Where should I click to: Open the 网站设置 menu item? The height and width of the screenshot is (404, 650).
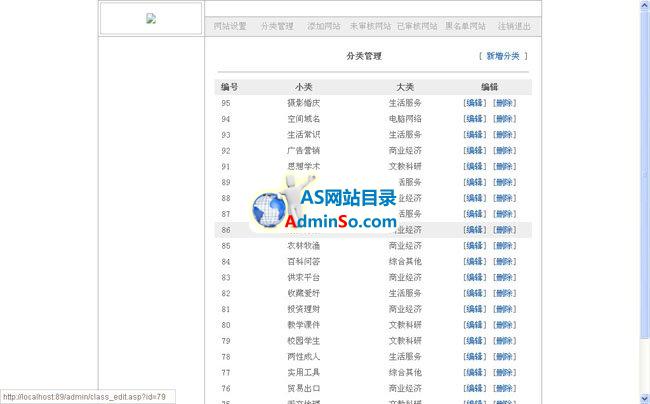[230, 26]
